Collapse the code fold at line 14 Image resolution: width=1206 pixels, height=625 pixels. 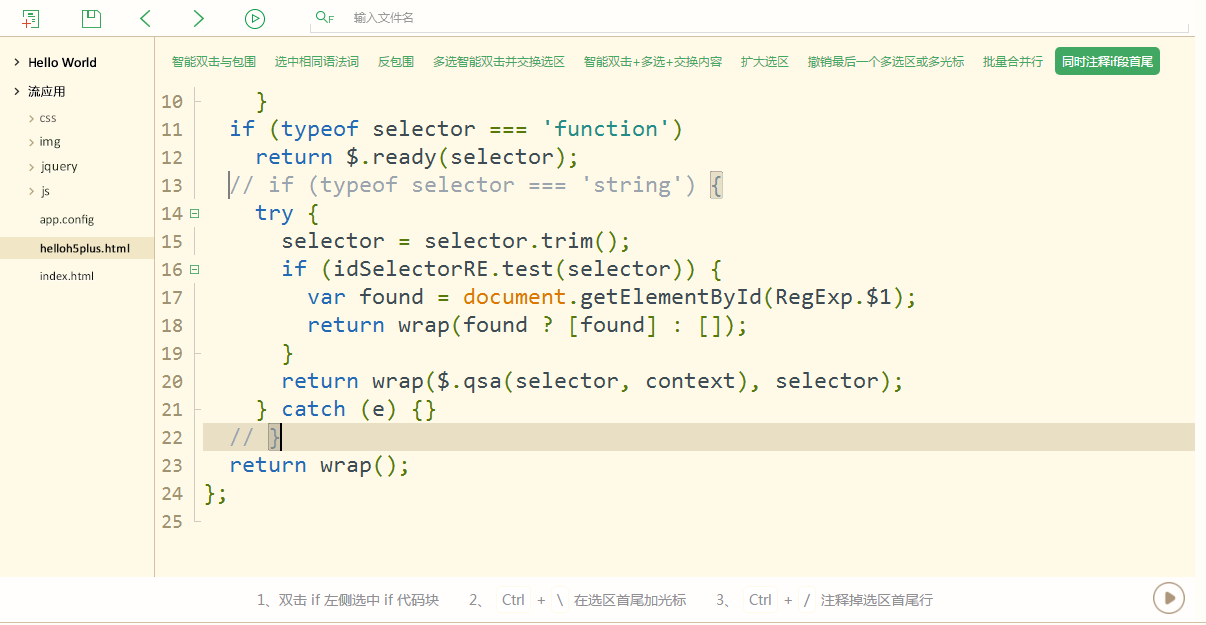[194, 213]
